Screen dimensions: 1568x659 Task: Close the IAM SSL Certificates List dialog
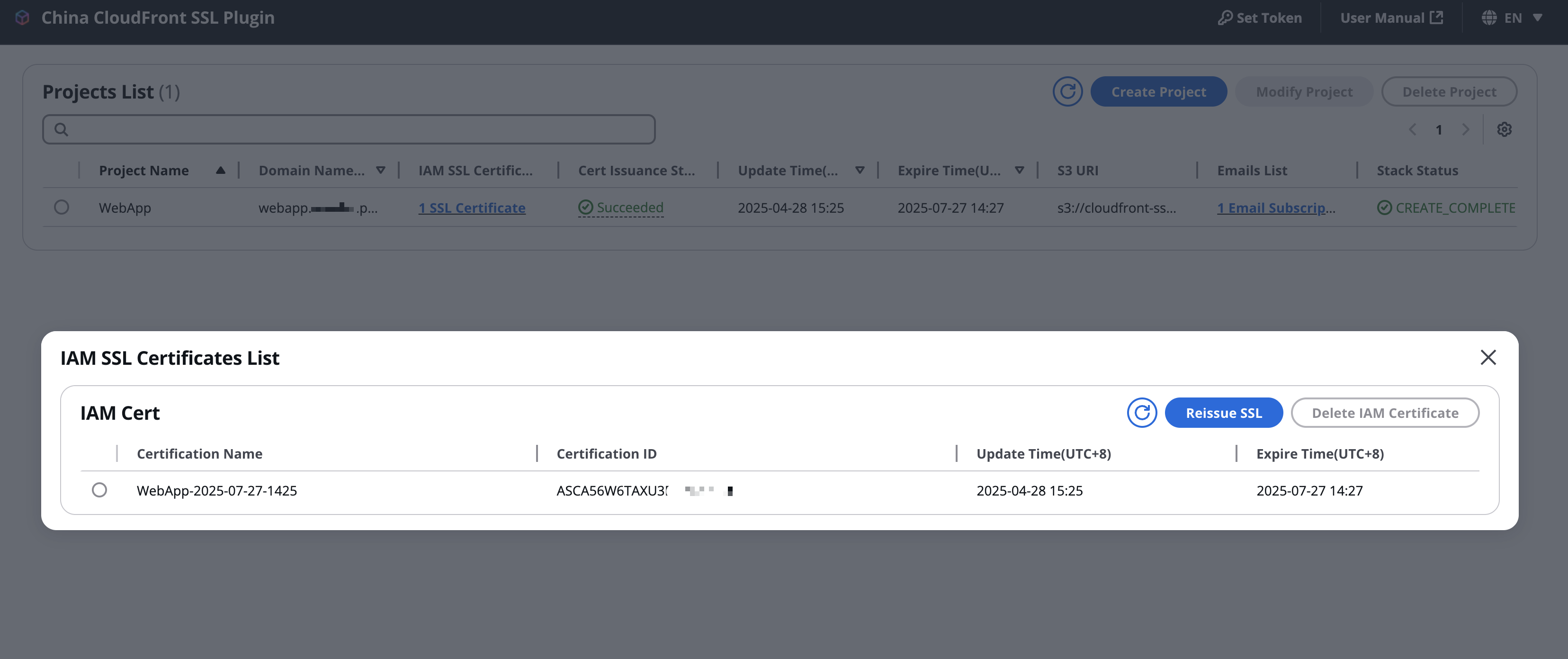pyautogui.click(x=1487, y=357)
